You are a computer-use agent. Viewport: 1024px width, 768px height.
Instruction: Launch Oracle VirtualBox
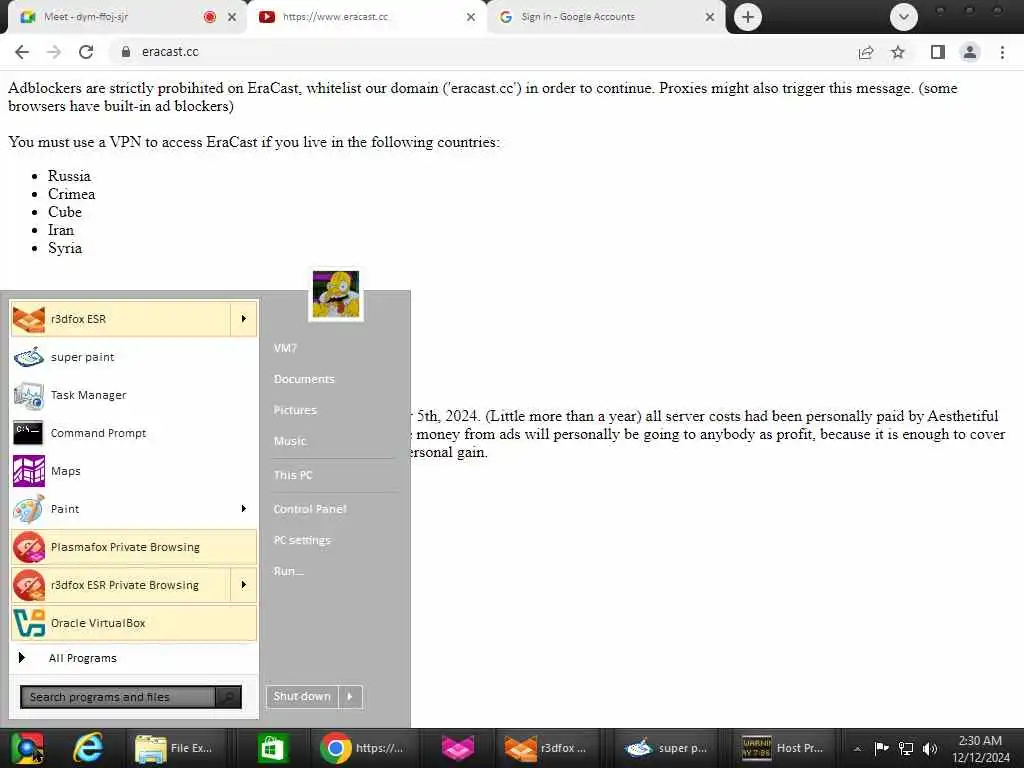coord(134,623)
